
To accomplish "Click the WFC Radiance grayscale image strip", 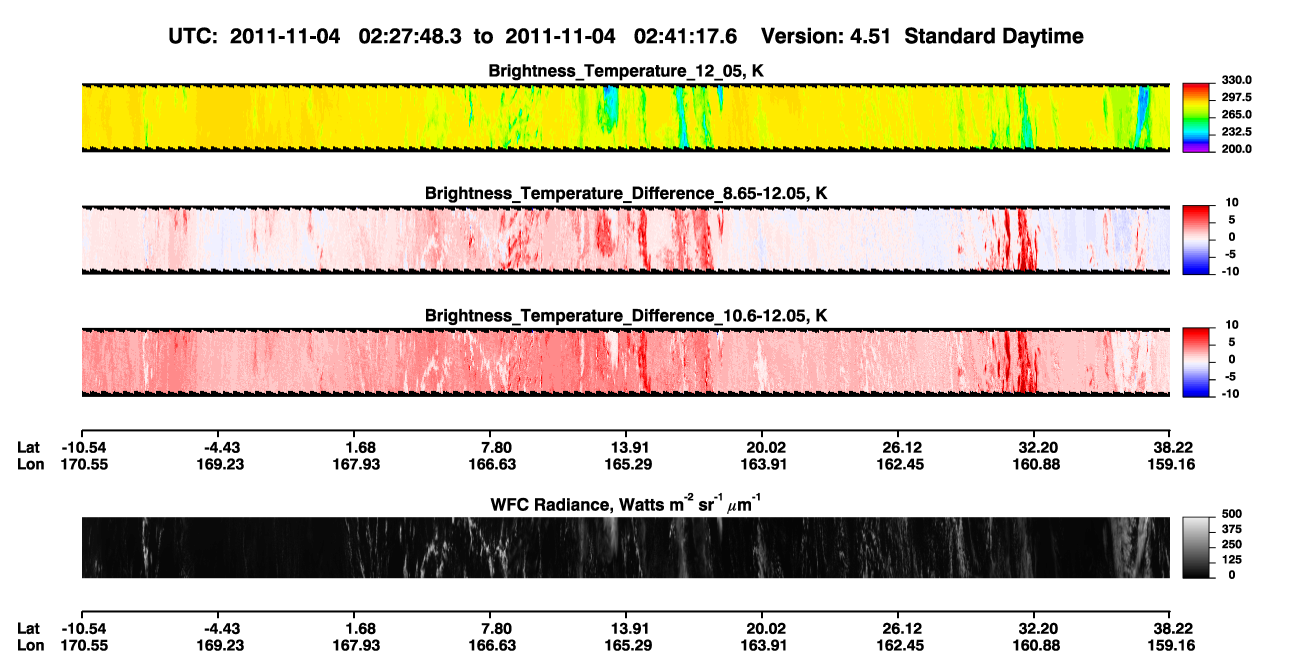I will click(x=625, y=548).
